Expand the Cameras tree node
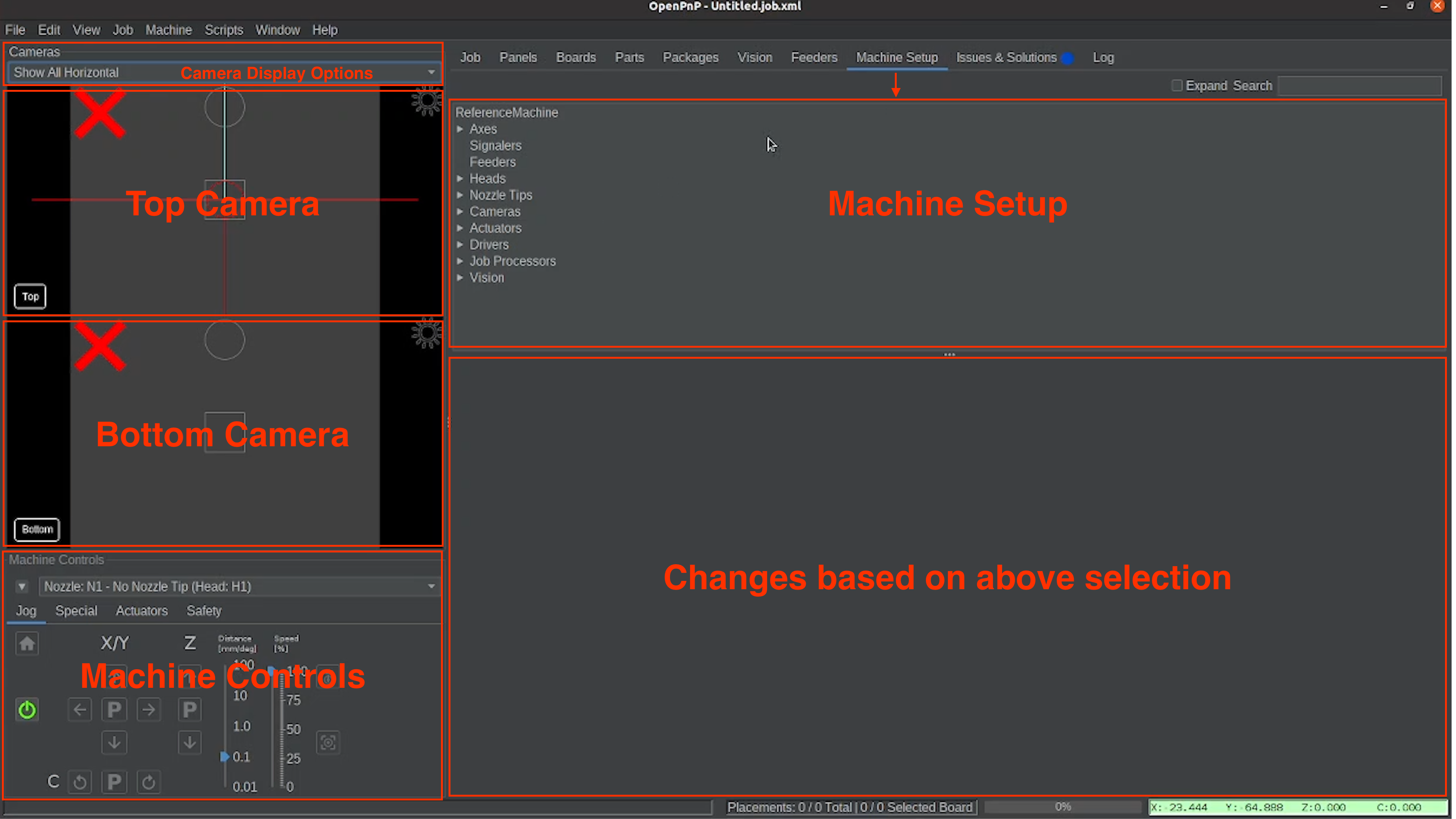The image size is (1456, 819). coord(460,212)
